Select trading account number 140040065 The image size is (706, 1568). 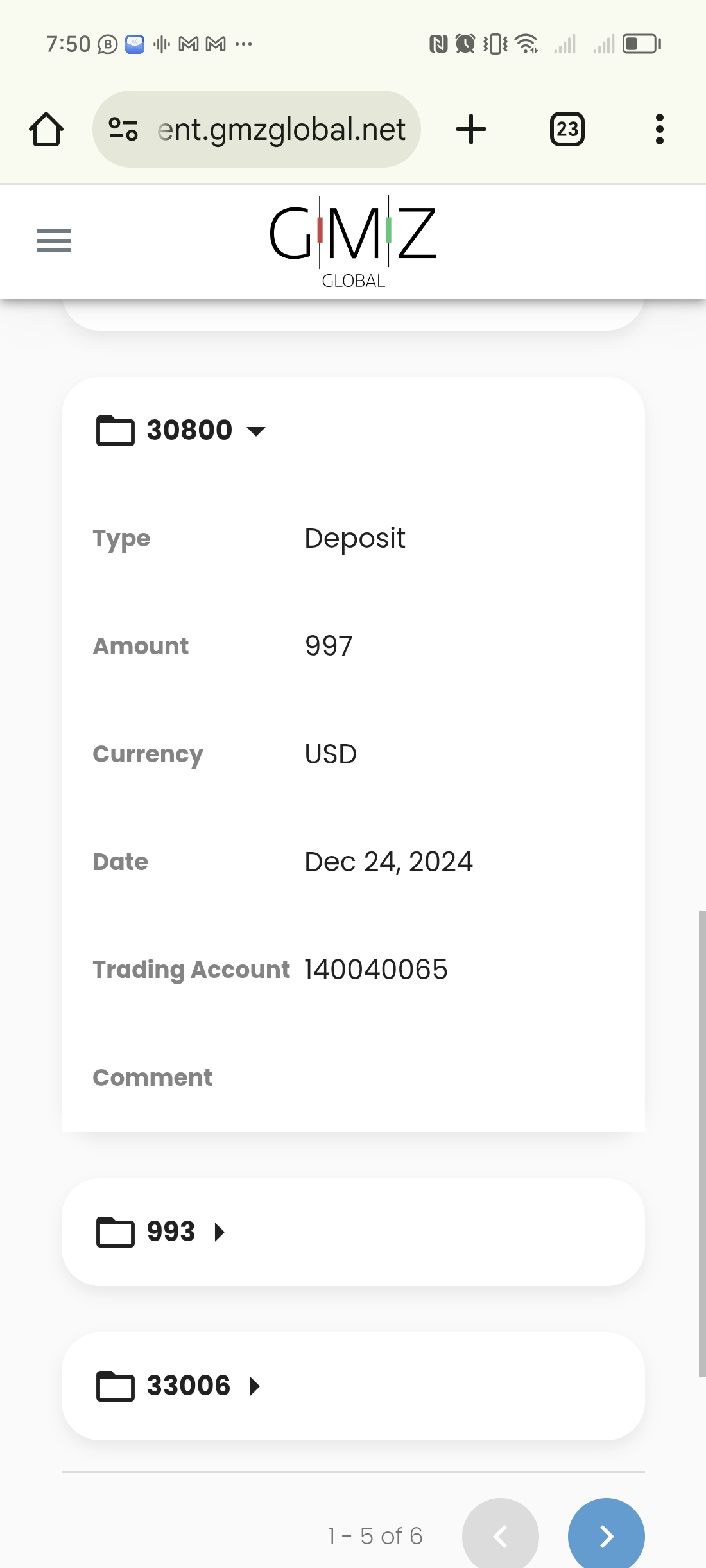coord(376,970)
